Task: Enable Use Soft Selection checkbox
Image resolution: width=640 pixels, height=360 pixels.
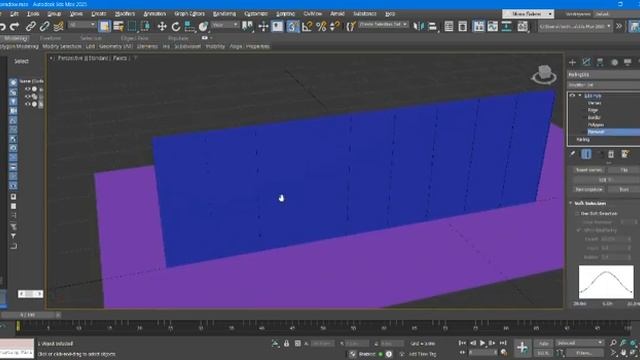Action: [x=578, y=213]
